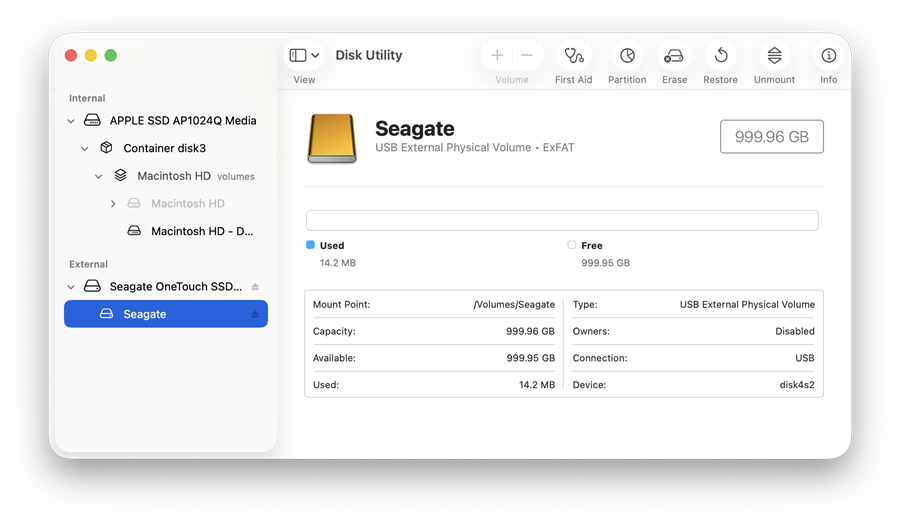This screenshot has height=523, width=900.
Task: Collapse the Seagate OneTouch SSD entry
Action: 71,287
